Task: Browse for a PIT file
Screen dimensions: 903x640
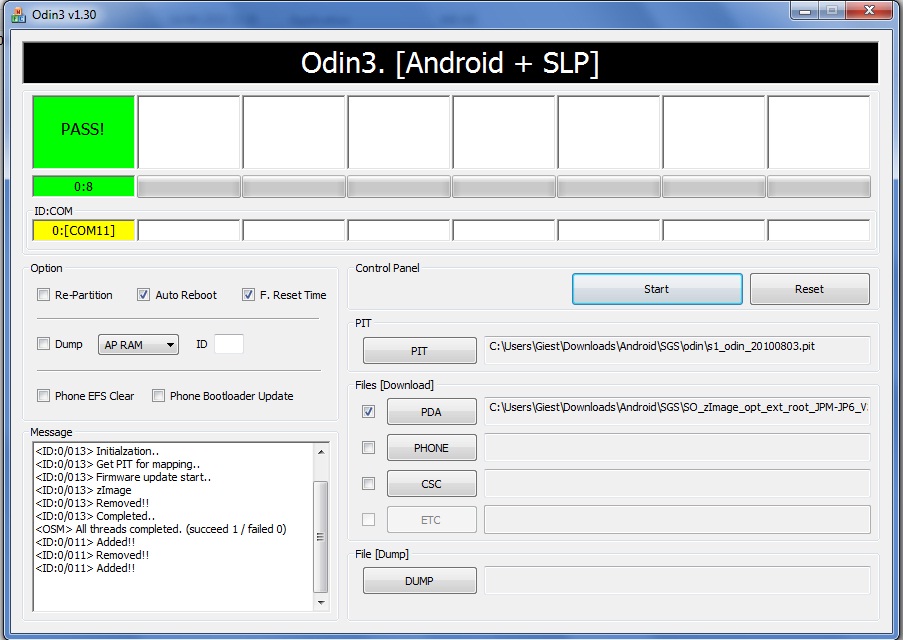Action: [x=420, y=350]
